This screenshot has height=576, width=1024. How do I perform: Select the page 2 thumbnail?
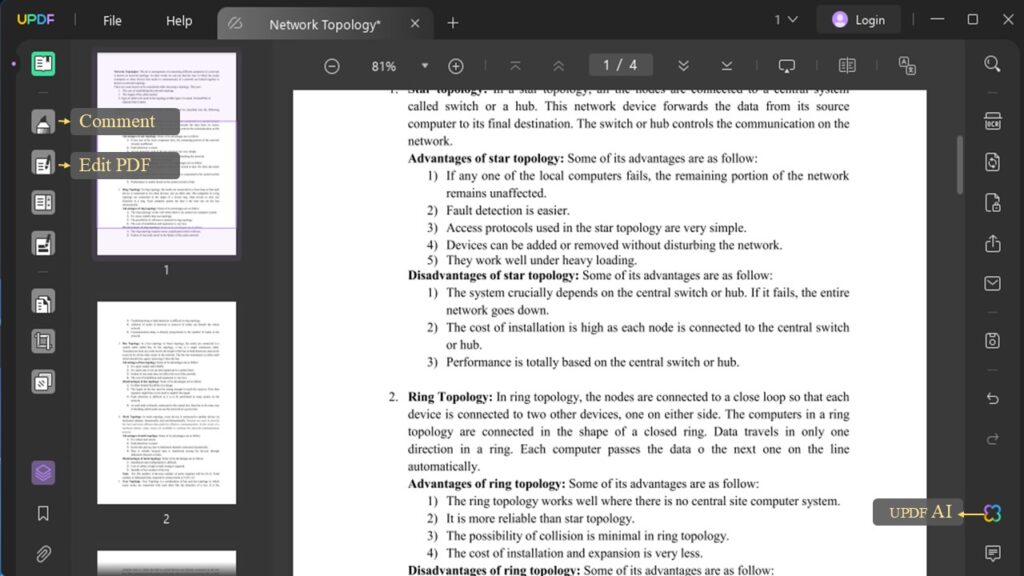(x=167, y=403)
